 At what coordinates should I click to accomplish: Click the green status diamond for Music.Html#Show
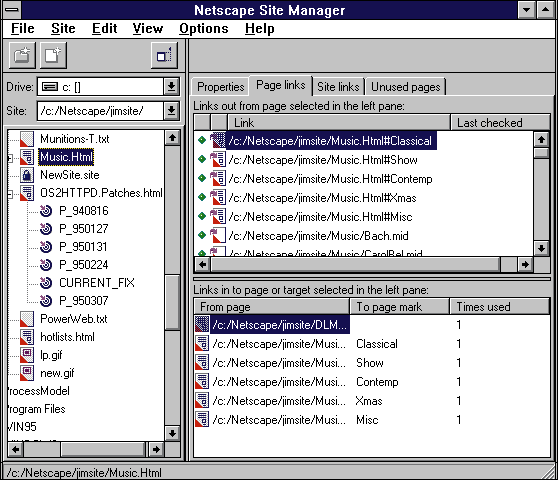pos(202,159)
